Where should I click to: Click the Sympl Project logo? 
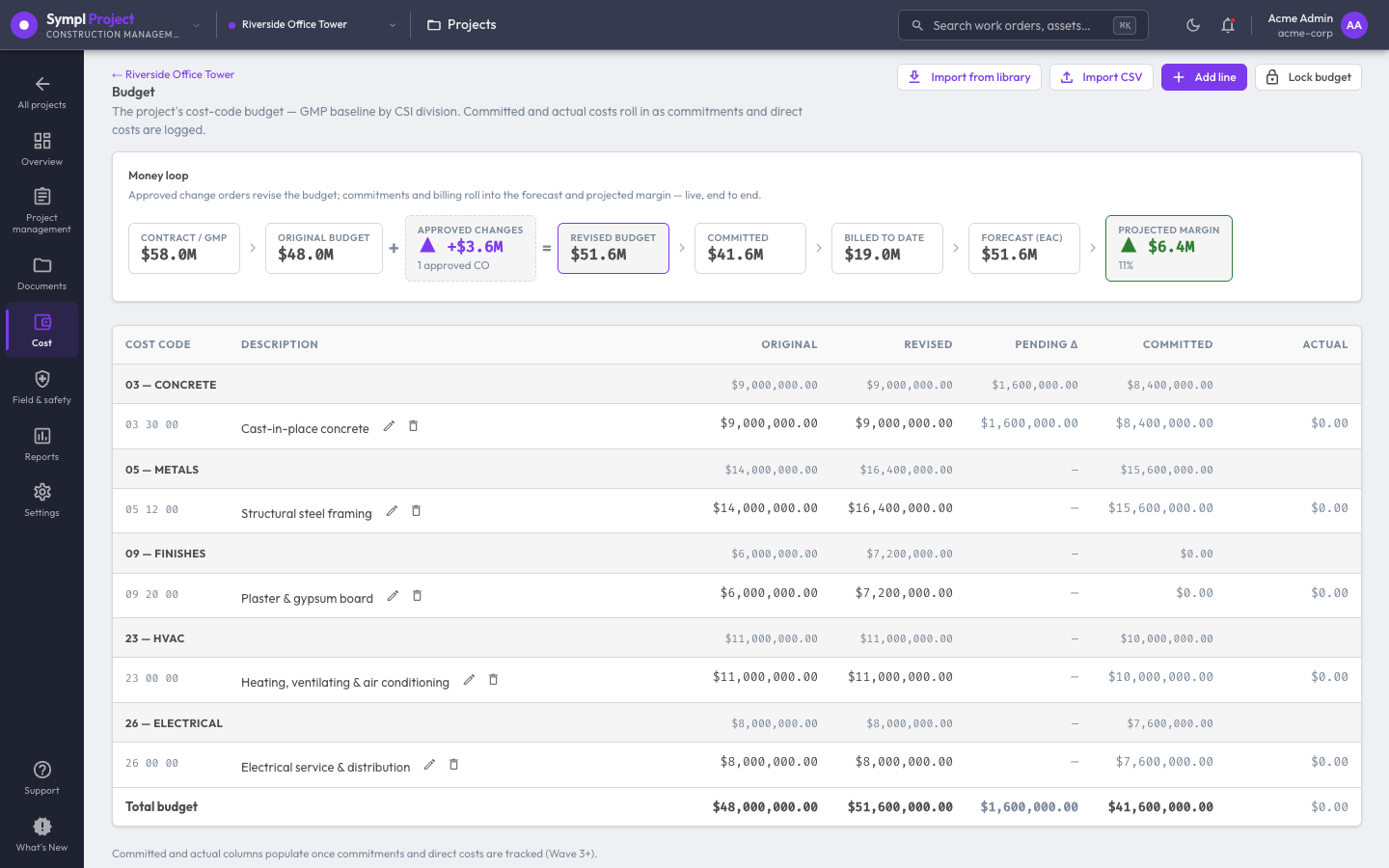click(x=24, y=25)
